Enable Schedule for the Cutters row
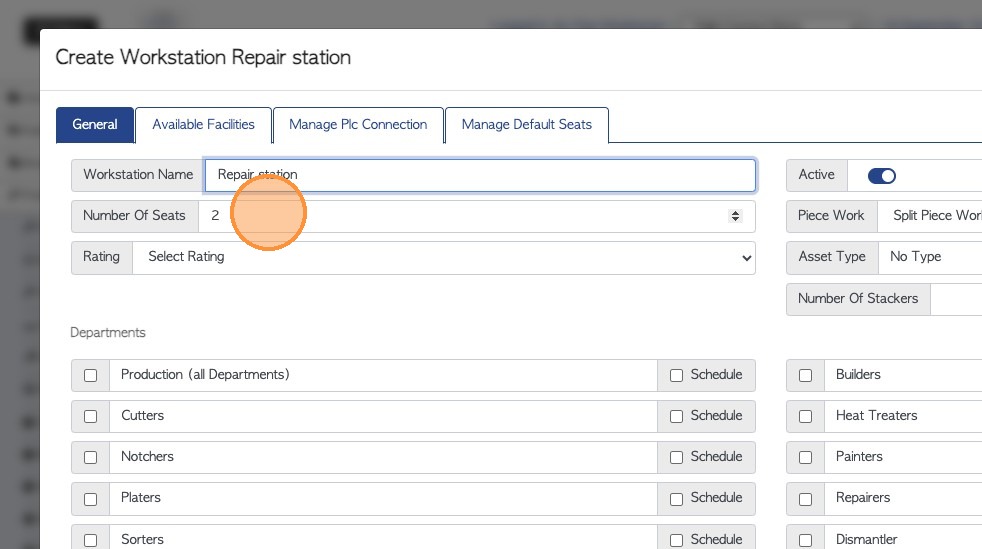 [677, 417]
